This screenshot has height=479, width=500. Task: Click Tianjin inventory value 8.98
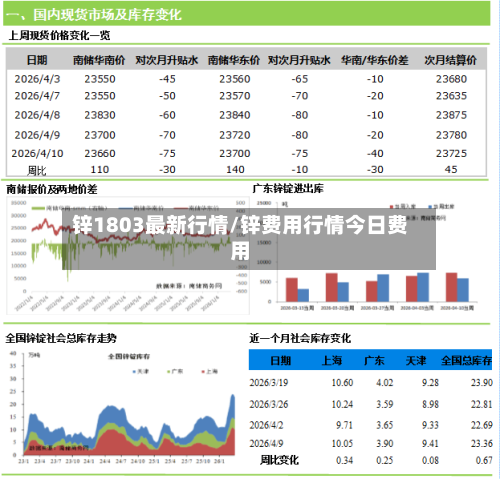(x=430, y=404)
